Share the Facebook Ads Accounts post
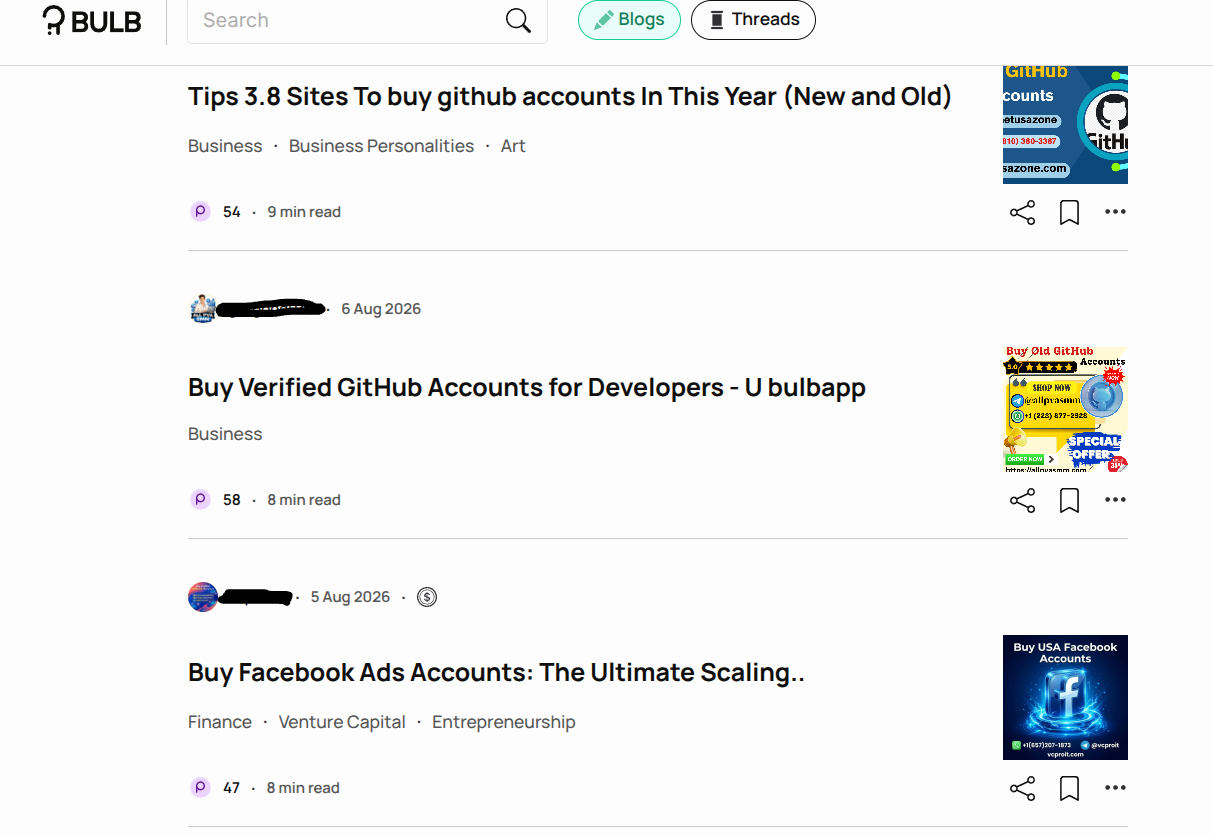 1022,788
